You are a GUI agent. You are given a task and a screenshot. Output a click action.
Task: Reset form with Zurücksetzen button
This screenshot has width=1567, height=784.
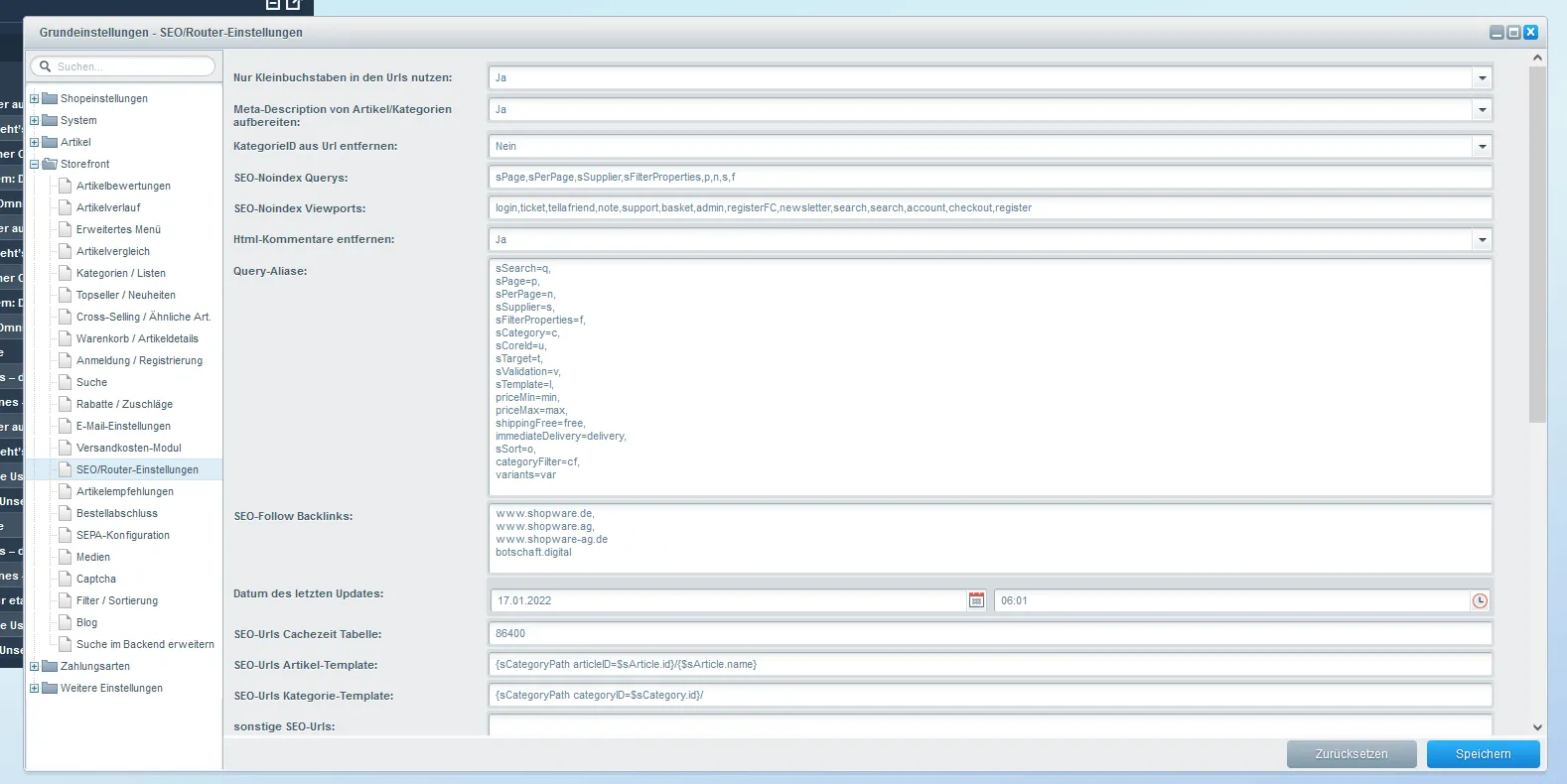pos(1352,754)
